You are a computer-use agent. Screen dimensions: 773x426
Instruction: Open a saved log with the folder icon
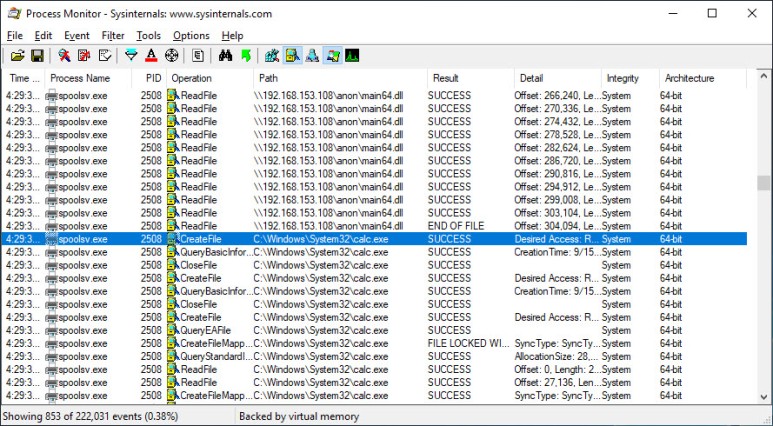point(17,56)
